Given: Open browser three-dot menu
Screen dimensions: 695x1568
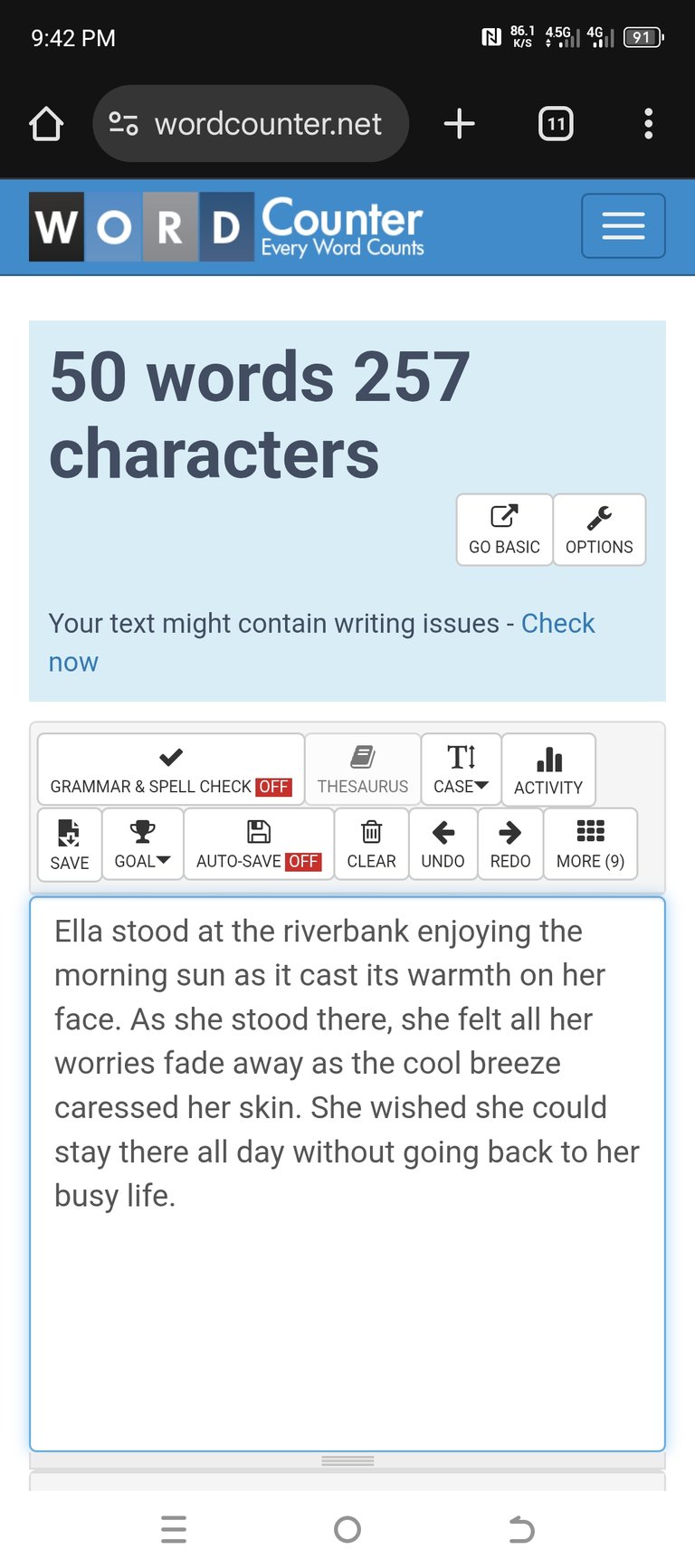Looking at the screenshot, I should point(648,124).
